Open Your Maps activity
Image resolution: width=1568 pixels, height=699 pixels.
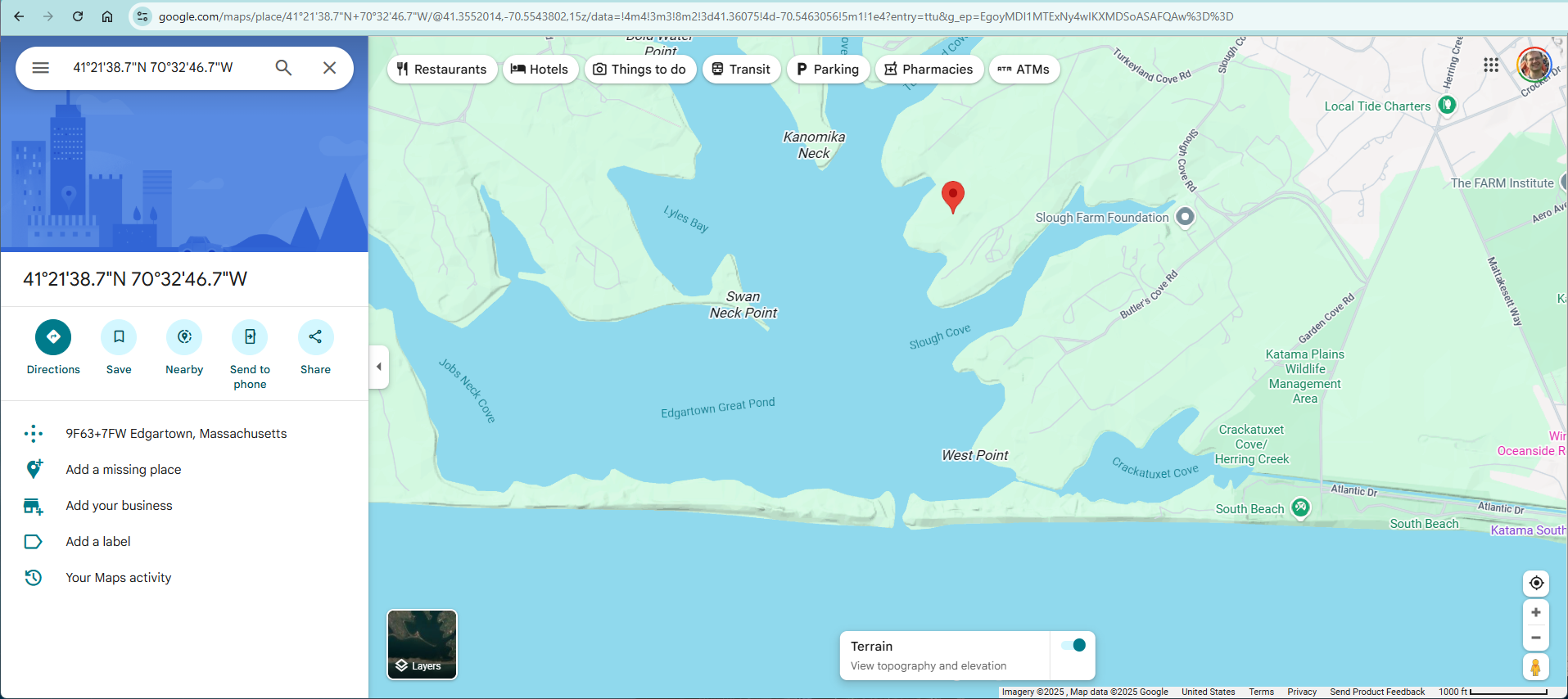(x=119, y=578)
